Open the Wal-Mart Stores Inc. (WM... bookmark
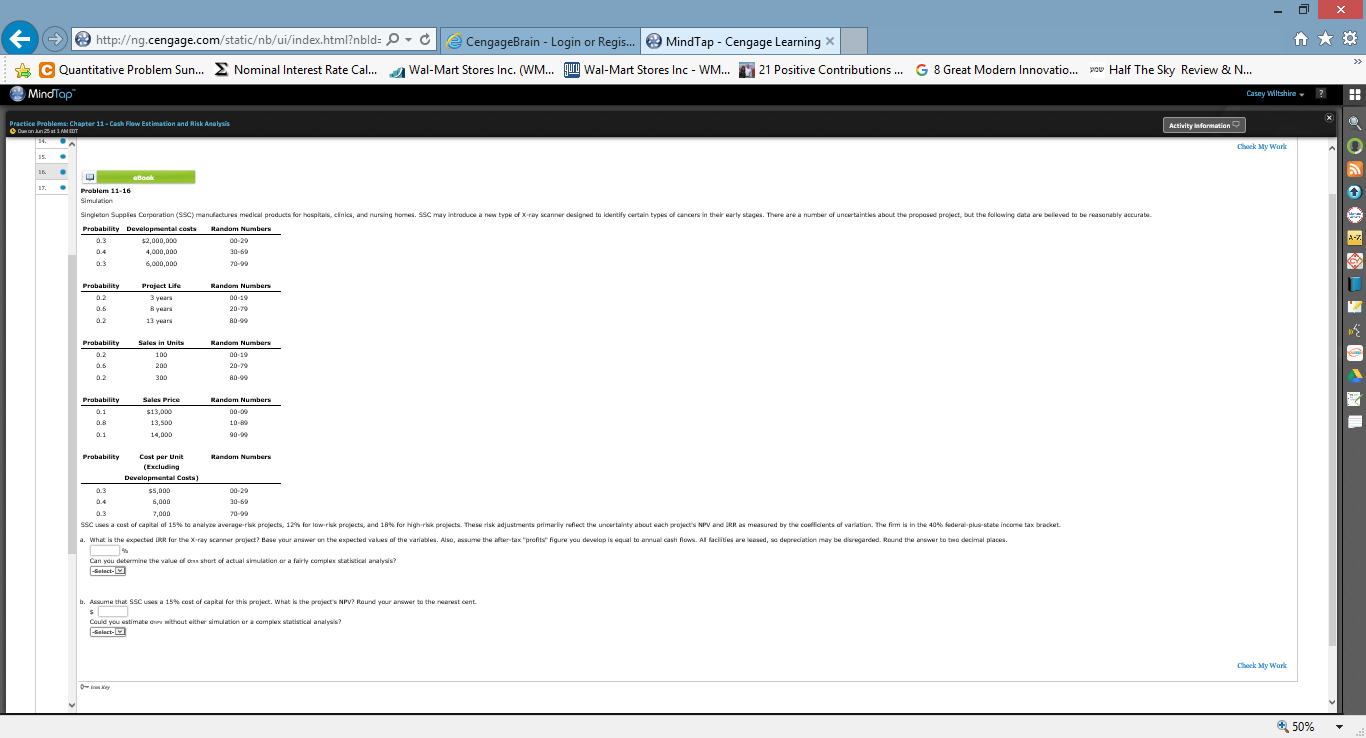The width and height of the screenshot is (1366, 738). pos(472,70)
